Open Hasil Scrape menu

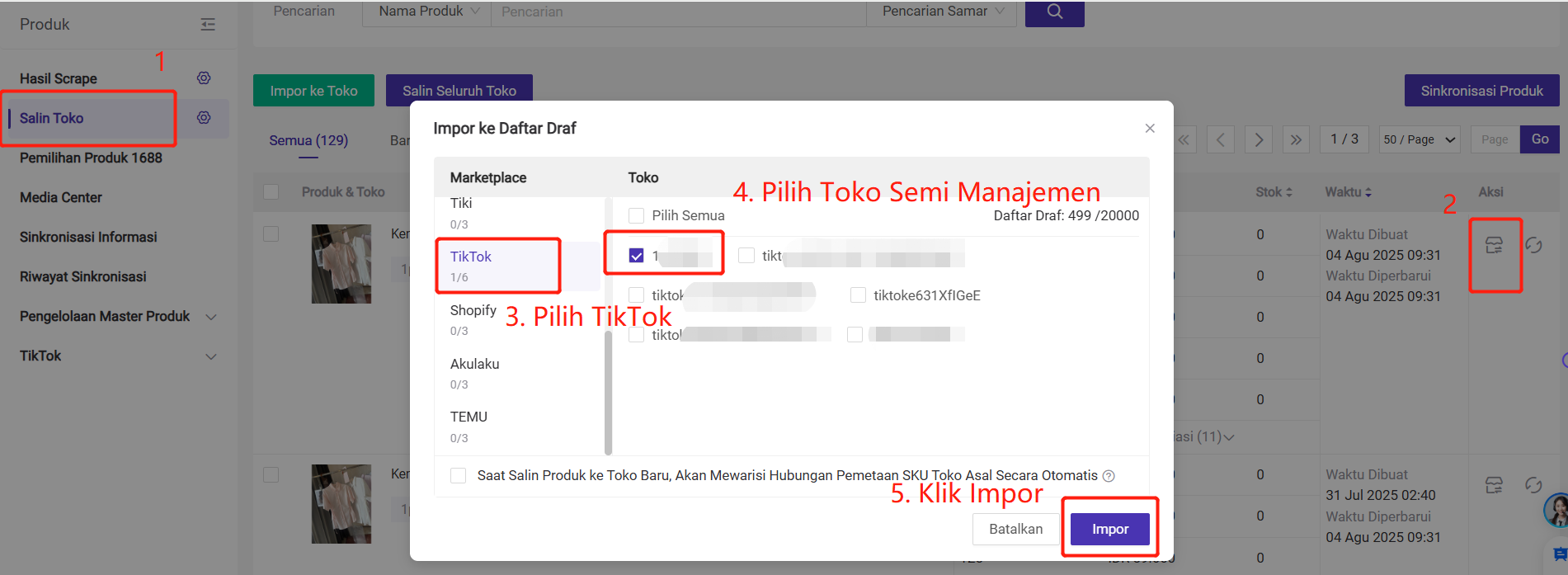[59, 78]
